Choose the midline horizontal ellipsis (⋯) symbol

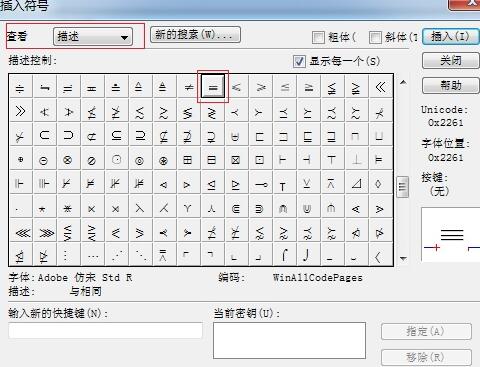93,255
